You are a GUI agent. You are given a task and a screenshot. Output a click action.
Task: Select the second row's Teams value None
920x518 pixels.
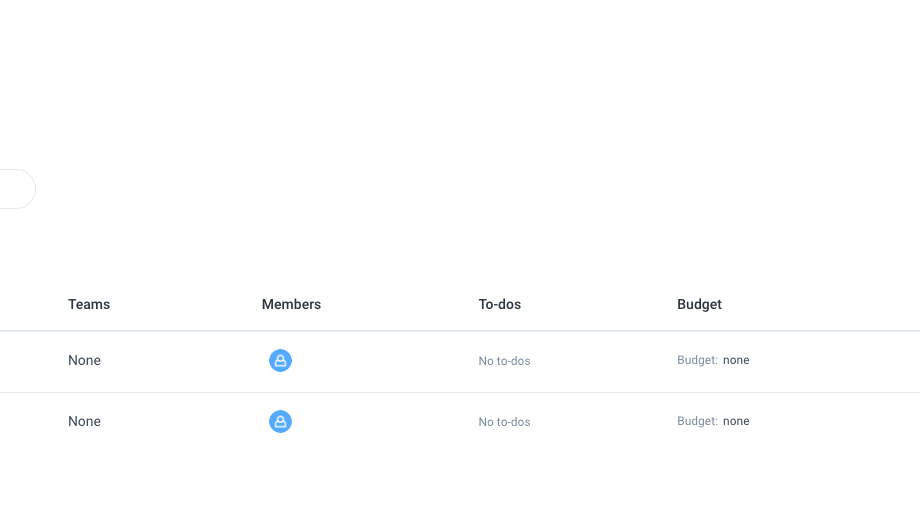pyautogui.click(x=84, y=421)
